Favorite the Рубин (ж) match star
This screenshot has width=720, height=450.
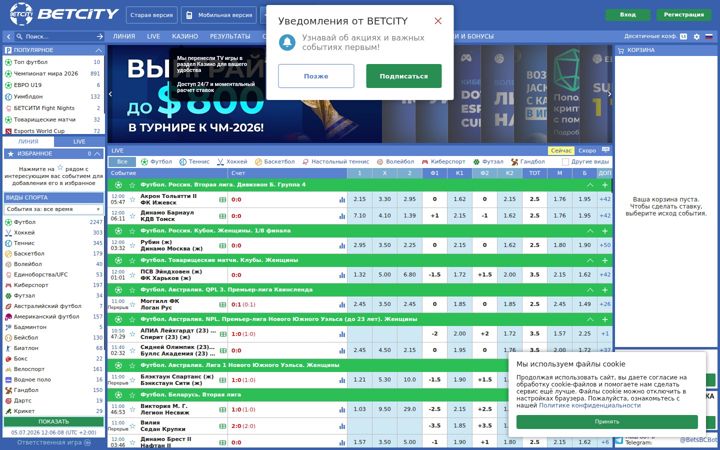132,245
